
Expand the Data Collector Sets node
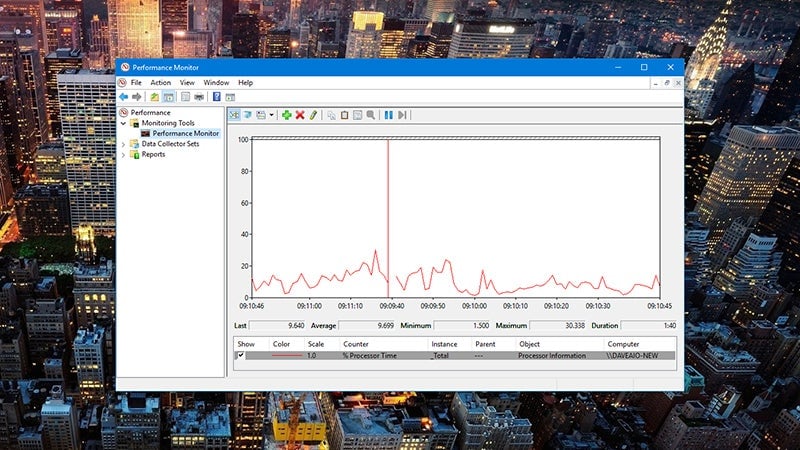pos(124,144)
